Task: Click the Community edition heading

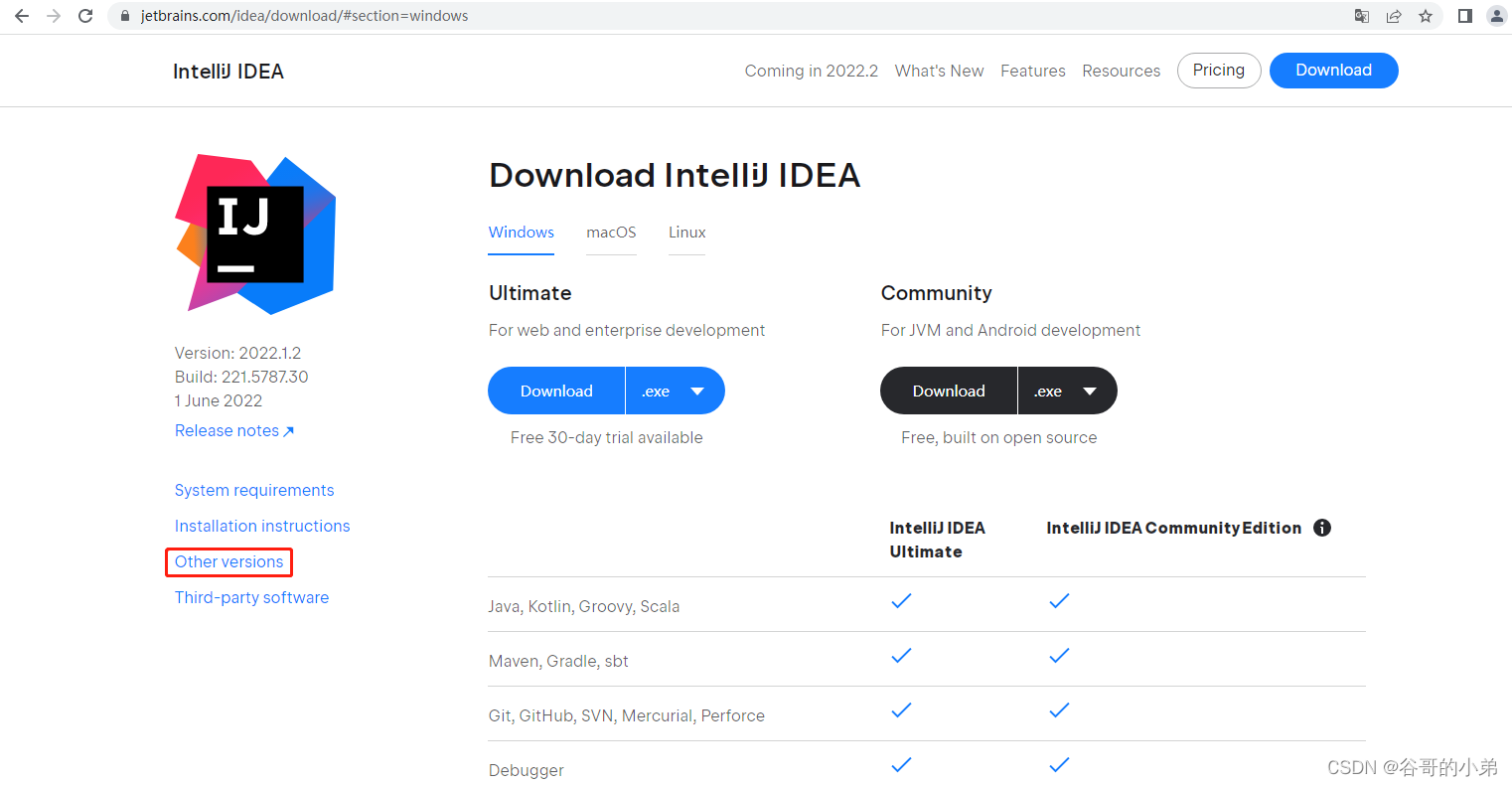Action: (937, 293)
